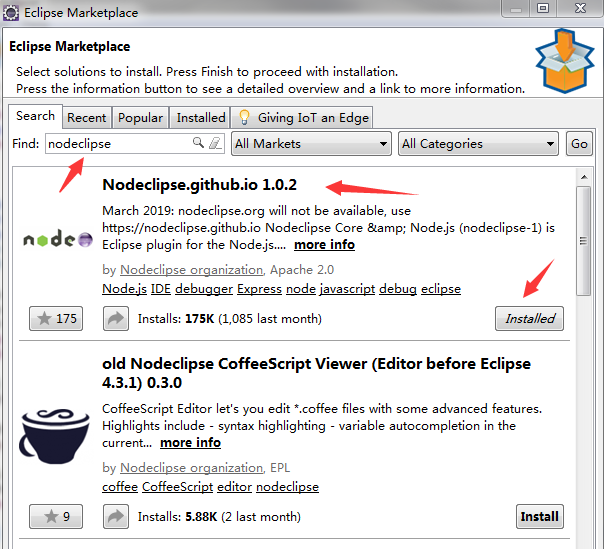604x549 pixels.
Task: Clear the search text with eraser icon
Action: pos(215,143)
